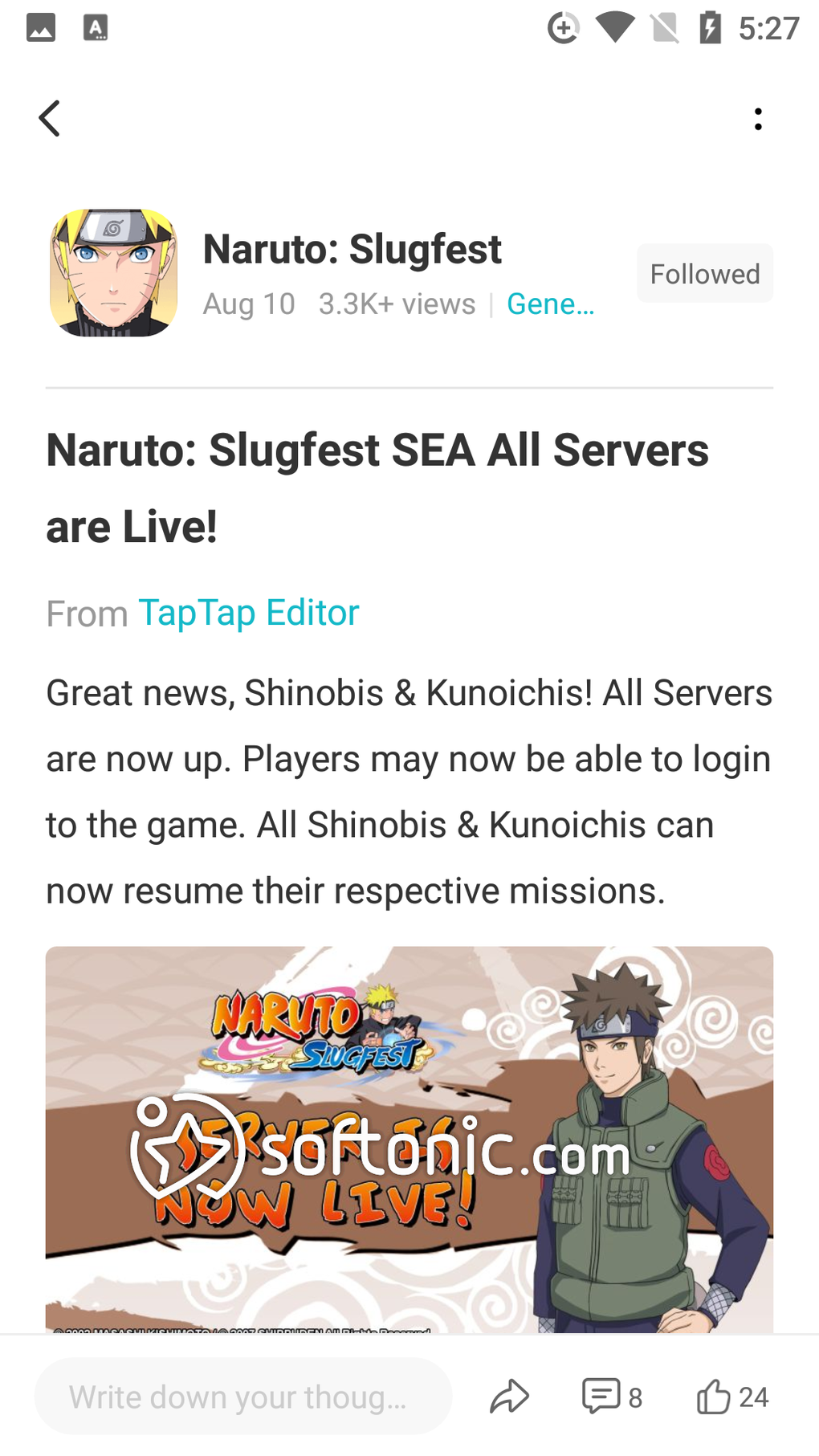The image size is (819, 1456).
Task: Open TapTap Editor profile link
Action: [249, 613]
